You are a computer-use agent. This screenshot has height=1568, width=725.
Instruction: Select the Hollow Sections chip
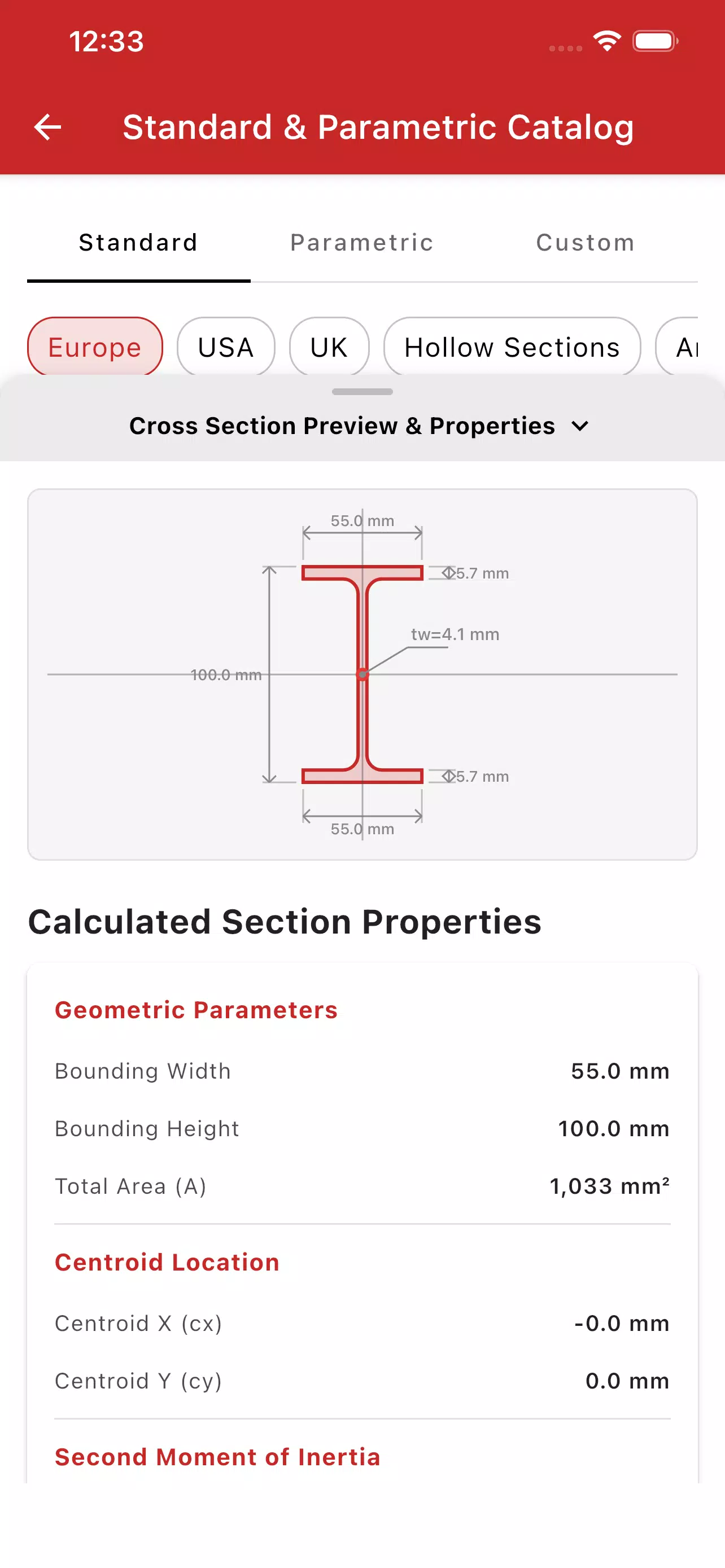(512, 347)
